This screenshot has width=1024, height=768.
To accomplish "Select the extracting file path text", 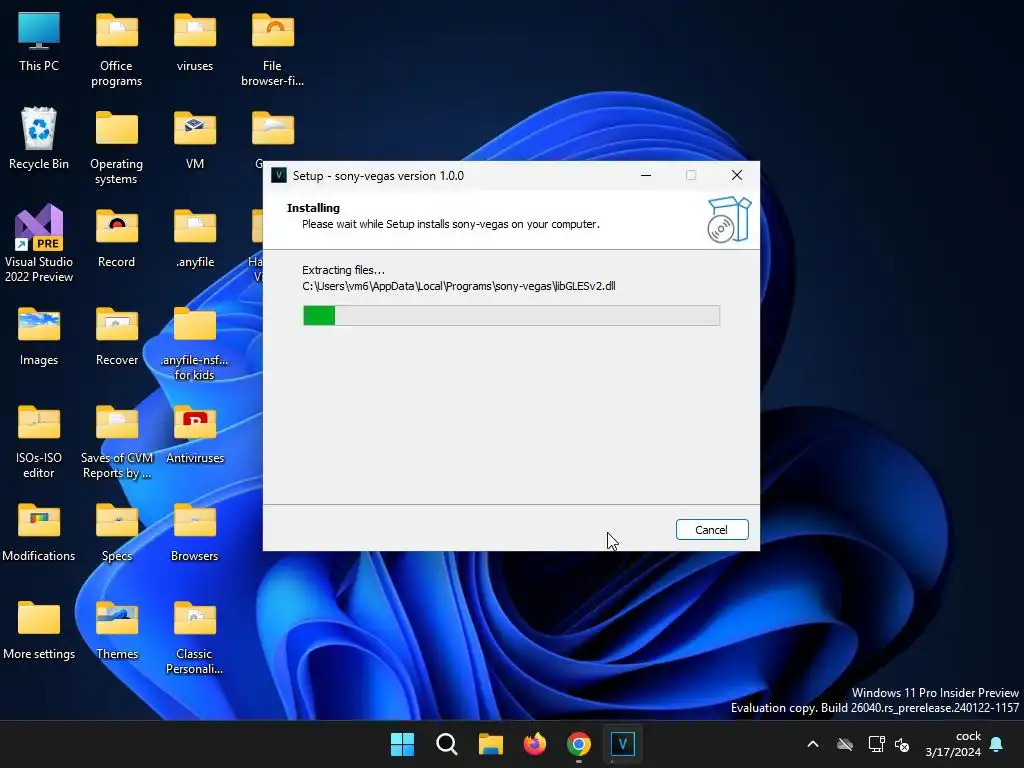I will pos(458,286).
